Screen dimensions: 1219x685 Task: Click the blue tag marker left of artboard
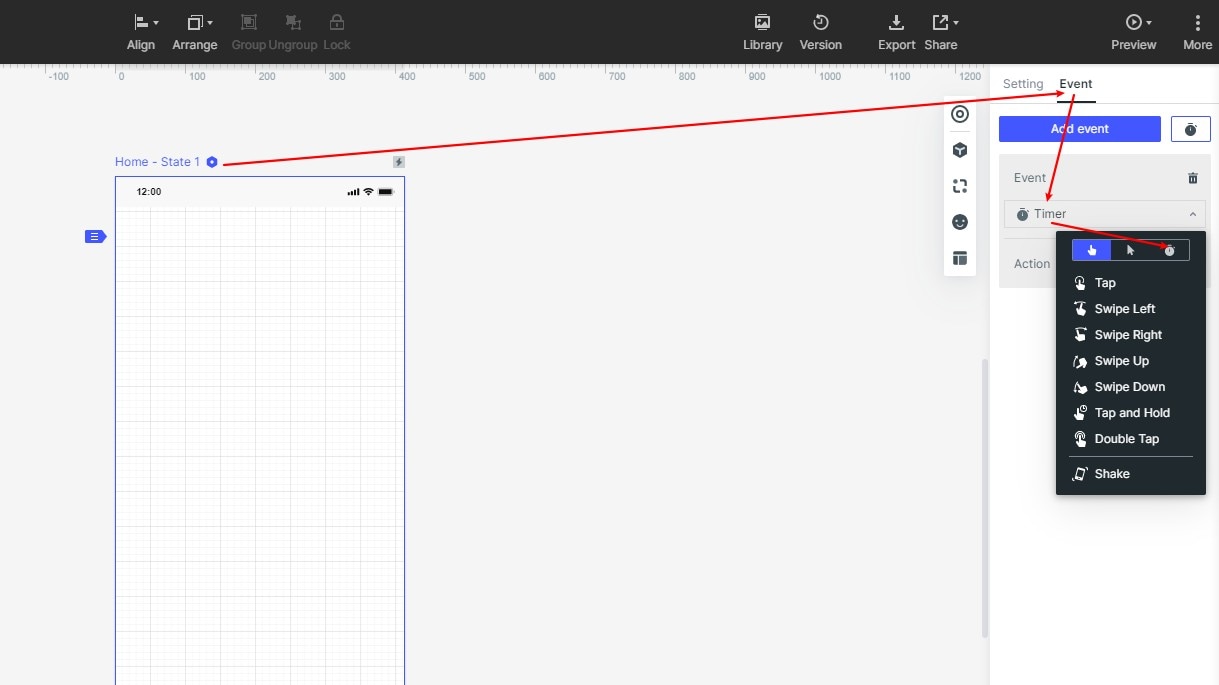(x=95, y=236)
